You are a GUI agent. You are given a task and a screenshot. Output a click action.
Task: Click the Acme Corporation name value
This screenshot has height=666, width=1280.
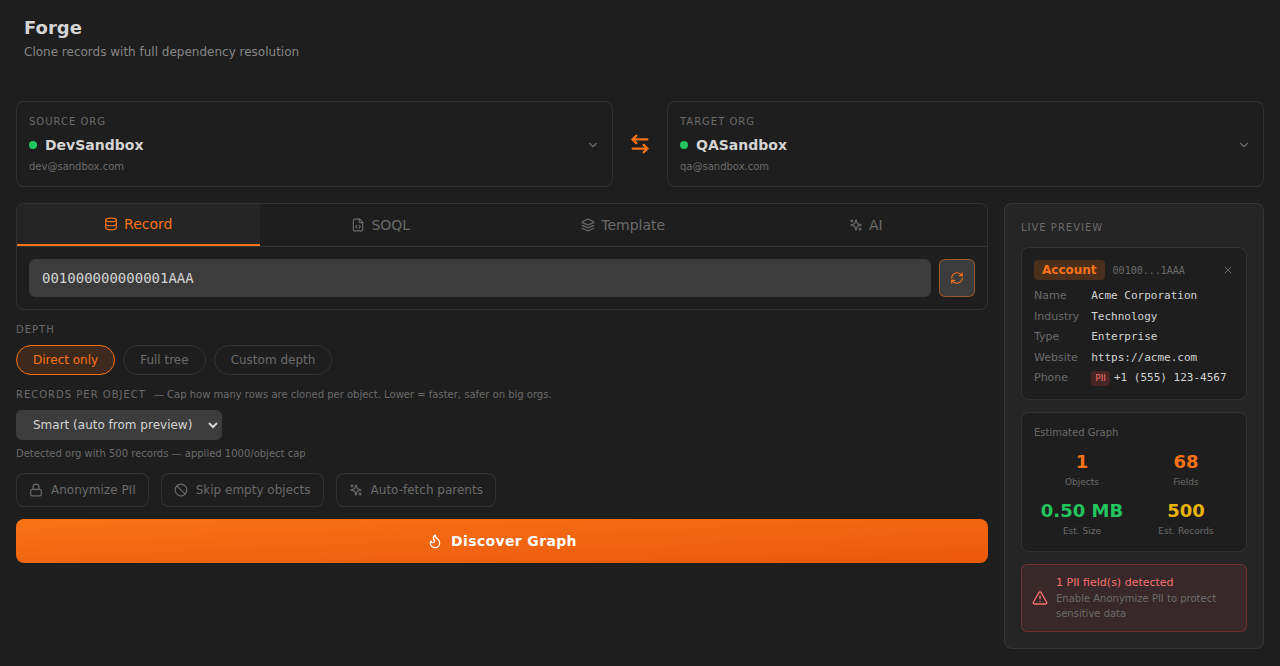pyautogui.click(x=1144, y=295)
